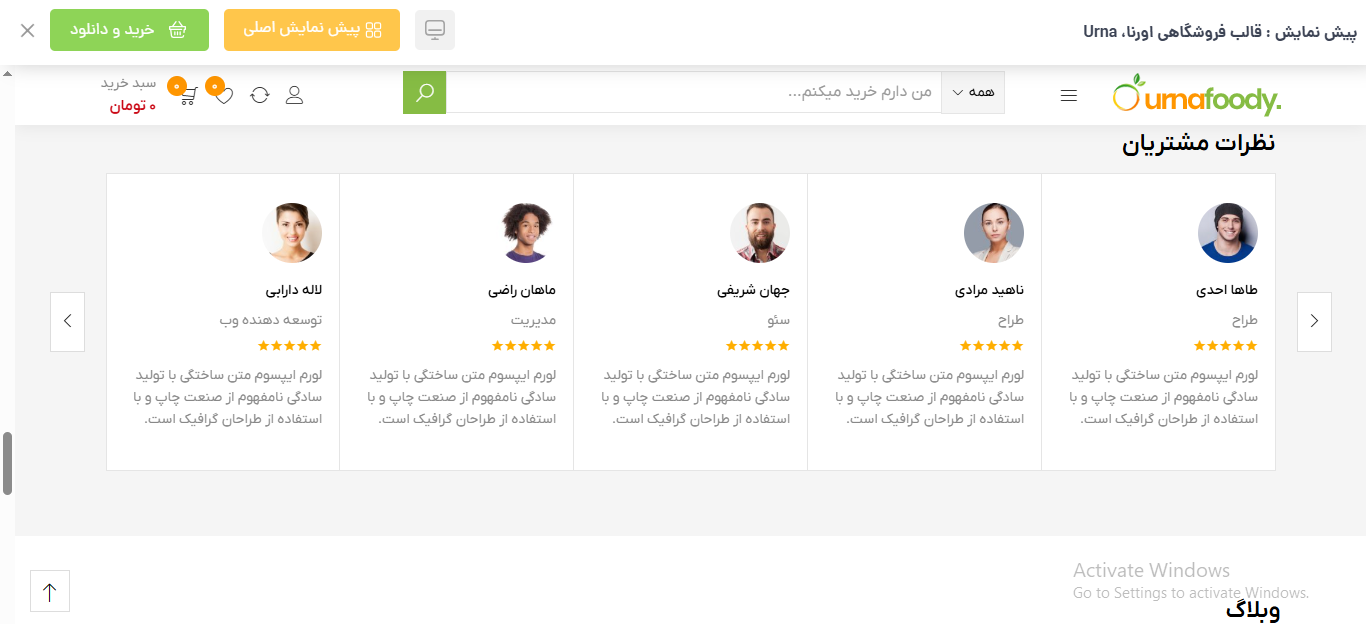Screen dimensions: 1366x624
Task: Select طاها احدی's avatar photo
Action: click(x=1228, y=233)
